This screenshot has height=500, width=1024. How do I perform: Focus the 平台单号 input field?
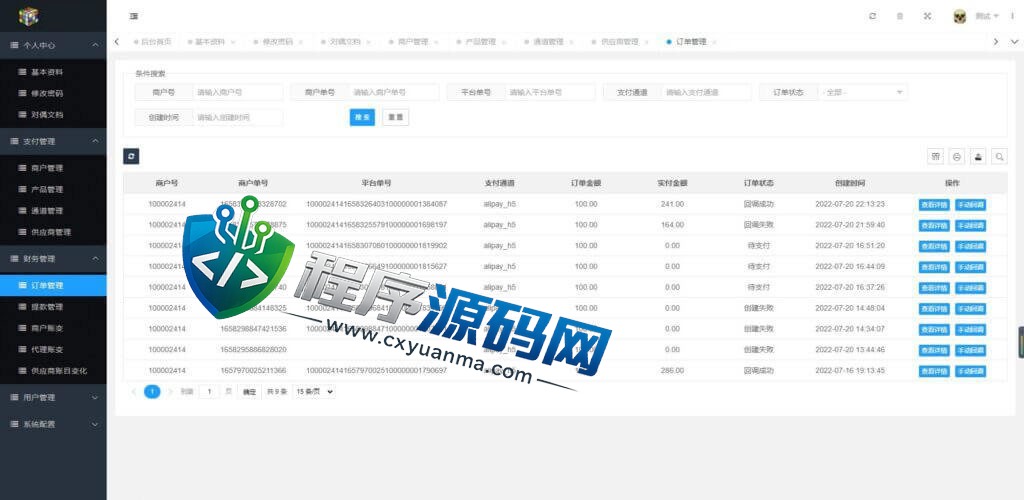[550, 92]
